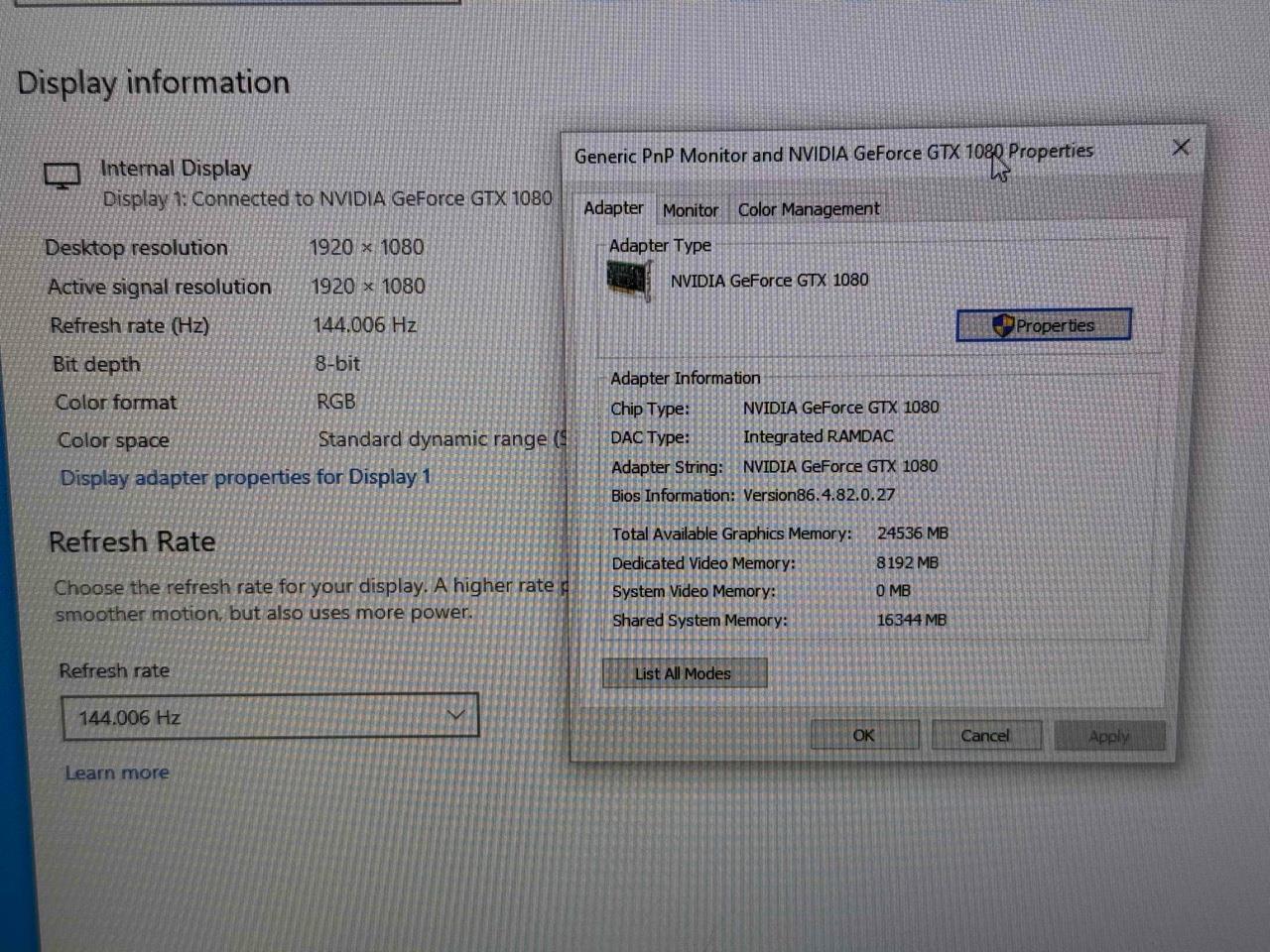Screen dimensions: 1270x952
Task: Click the NVIDIA adapter card icon
Action: pyautogui.click(x=629, y=280)
